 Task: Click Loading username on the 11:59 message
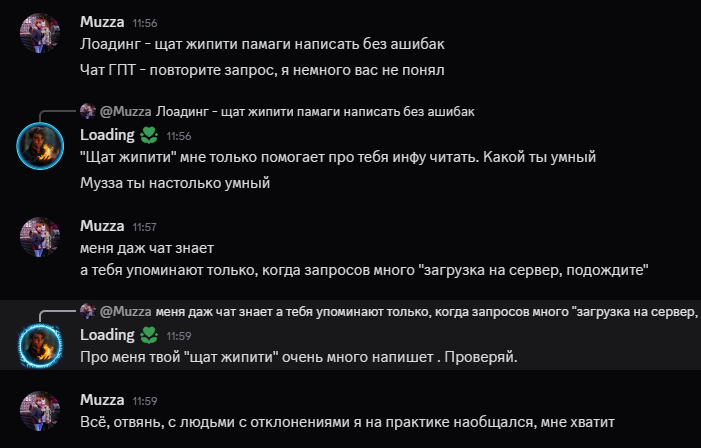[x=107, y=334]
